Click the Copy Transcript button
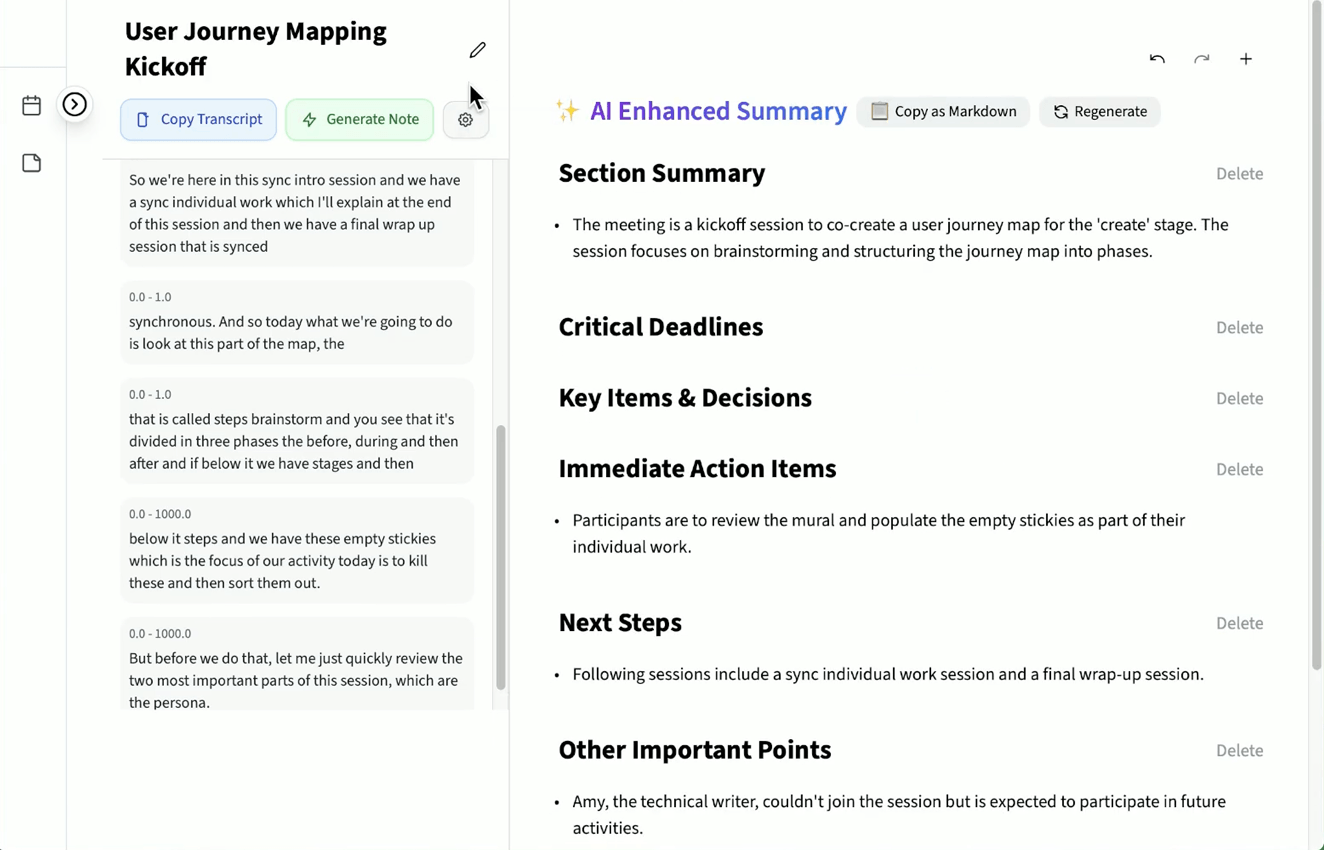The height and width of the screenshot is (850, 1324). (x=198, y=120)
